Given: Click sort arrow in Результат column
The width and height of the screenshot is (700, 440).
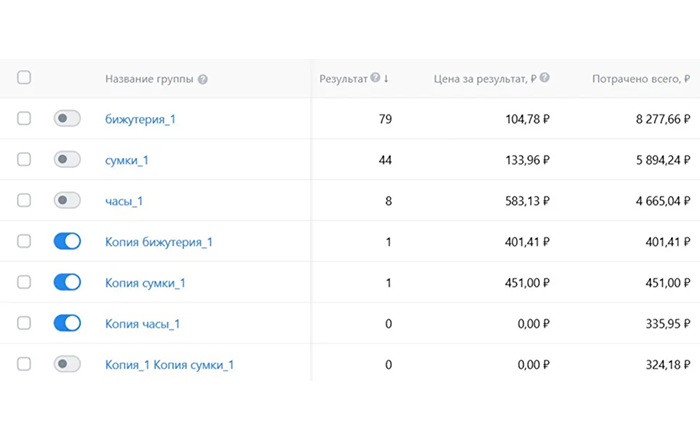Looking at the screenshot, I should pos(387,78).
